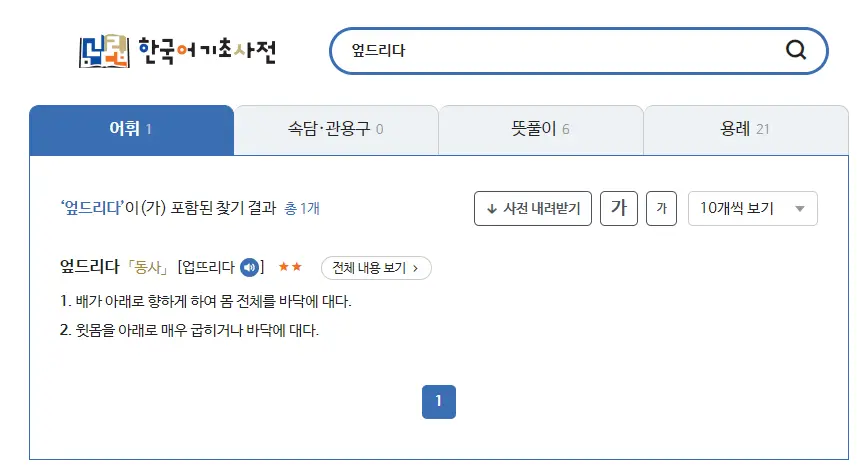Open the 뜻풀이 tab
Image resolution: width=860 pixels, height=472 pixels.
540,129
